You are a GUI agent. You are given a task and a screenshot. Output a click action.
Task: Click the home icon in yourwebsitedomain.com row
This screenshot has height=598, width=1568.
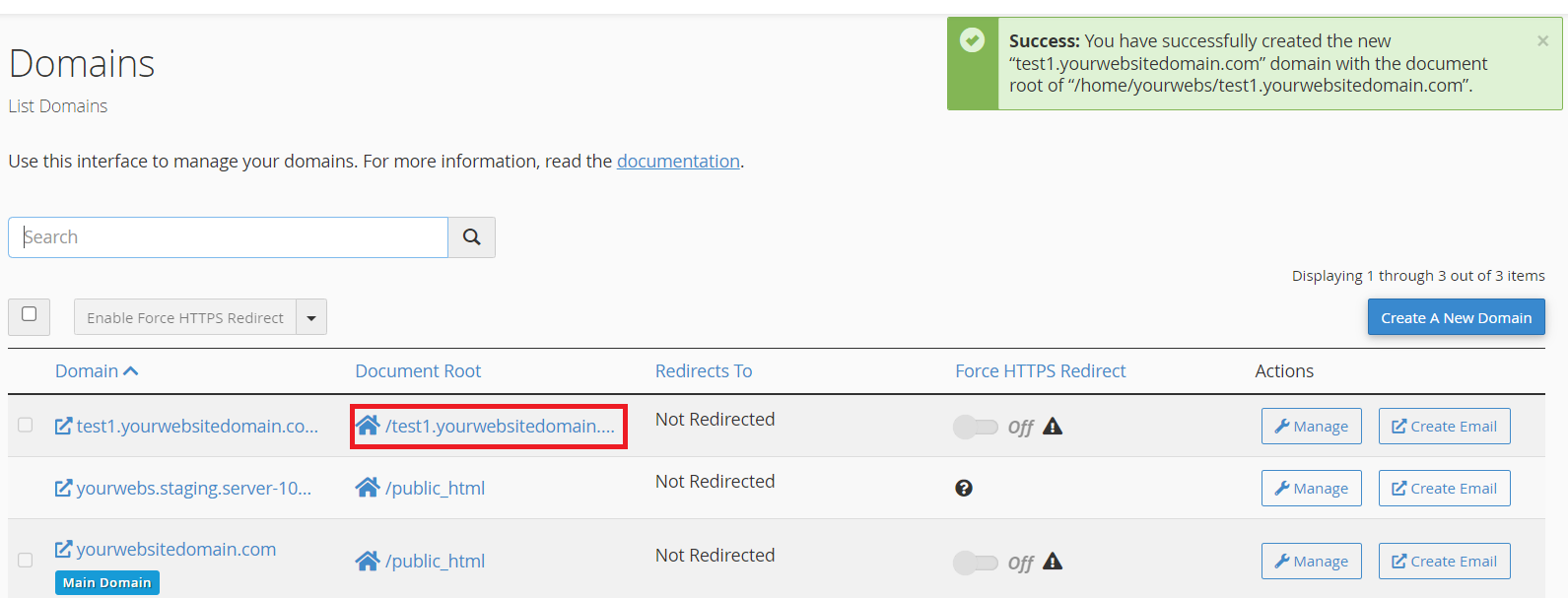(x=368, y=561)
